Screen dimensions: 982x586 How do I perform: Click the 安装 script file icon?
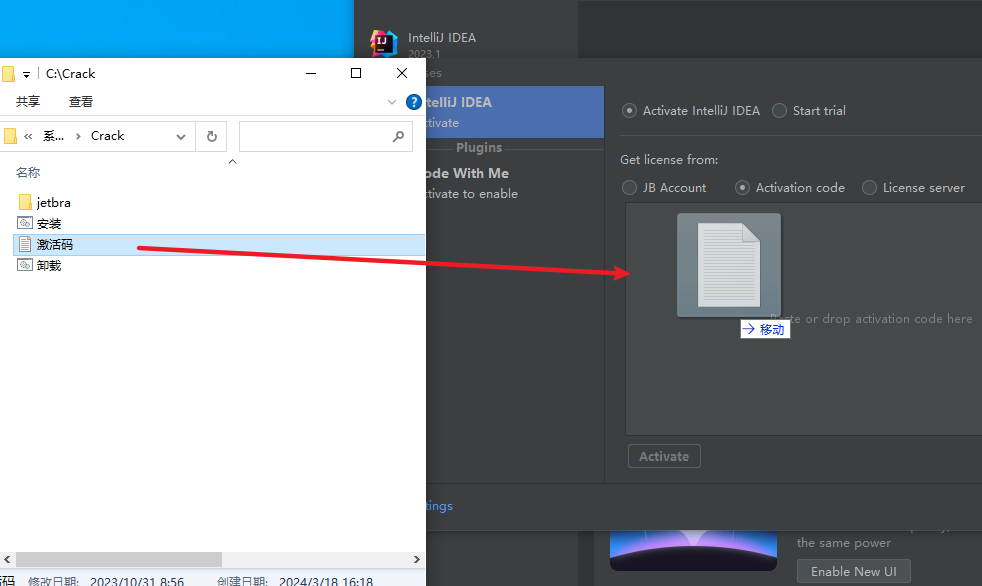(25, 223)
